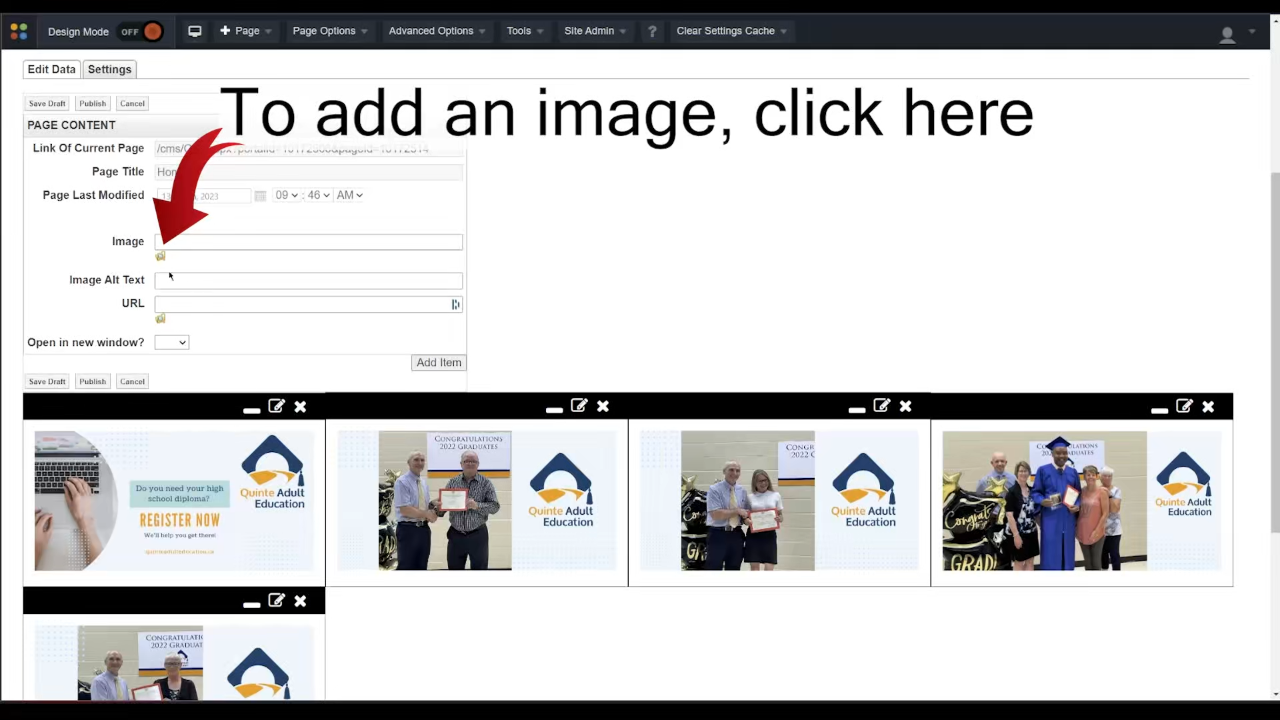The width and height of the screenshot is (1280, 720).
Task: Open Clear Settings Cache dropdown
Action: pyautogui.click(x=732, y=31)
